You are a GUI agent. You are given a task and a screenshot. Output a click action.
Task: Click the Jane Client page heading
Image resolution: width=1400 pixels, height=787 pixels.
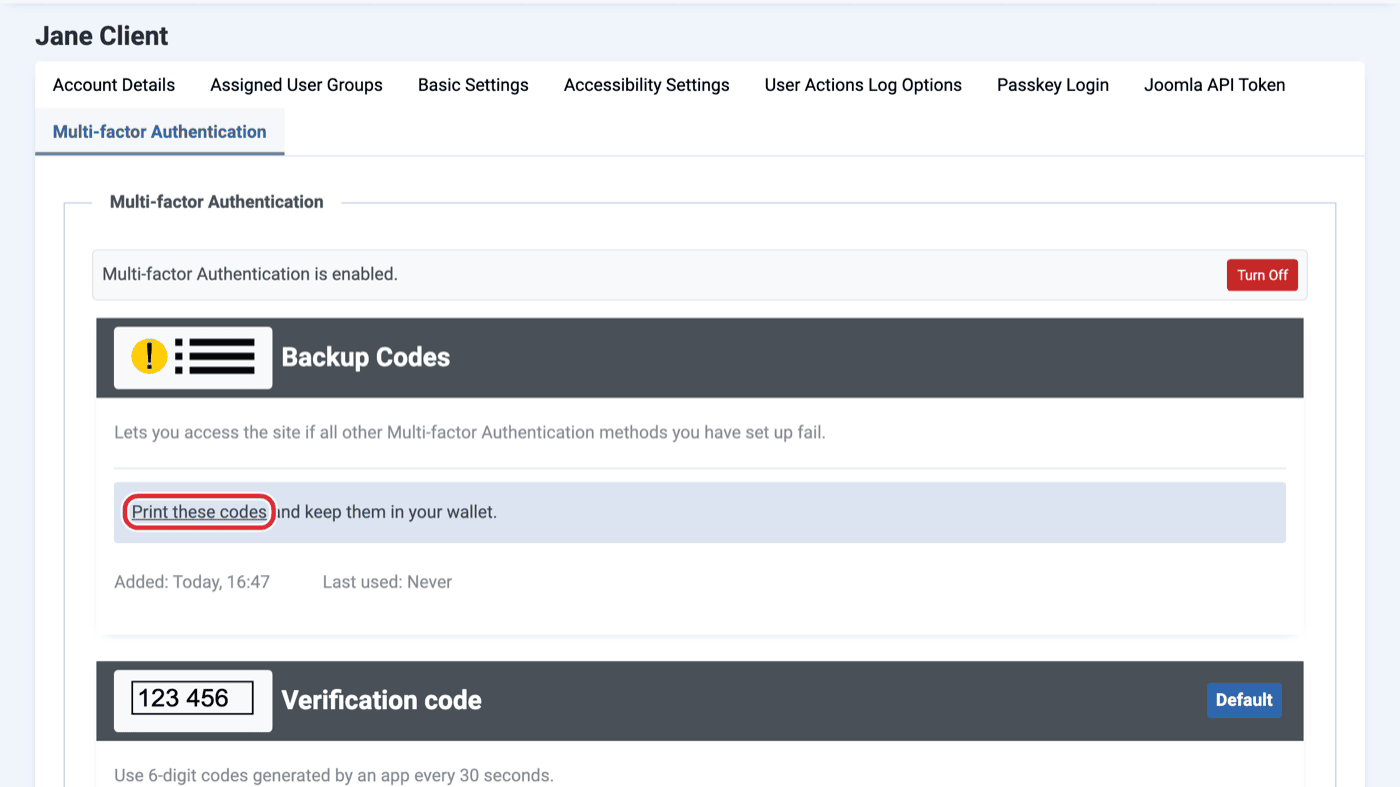click(x=102, y=36)
